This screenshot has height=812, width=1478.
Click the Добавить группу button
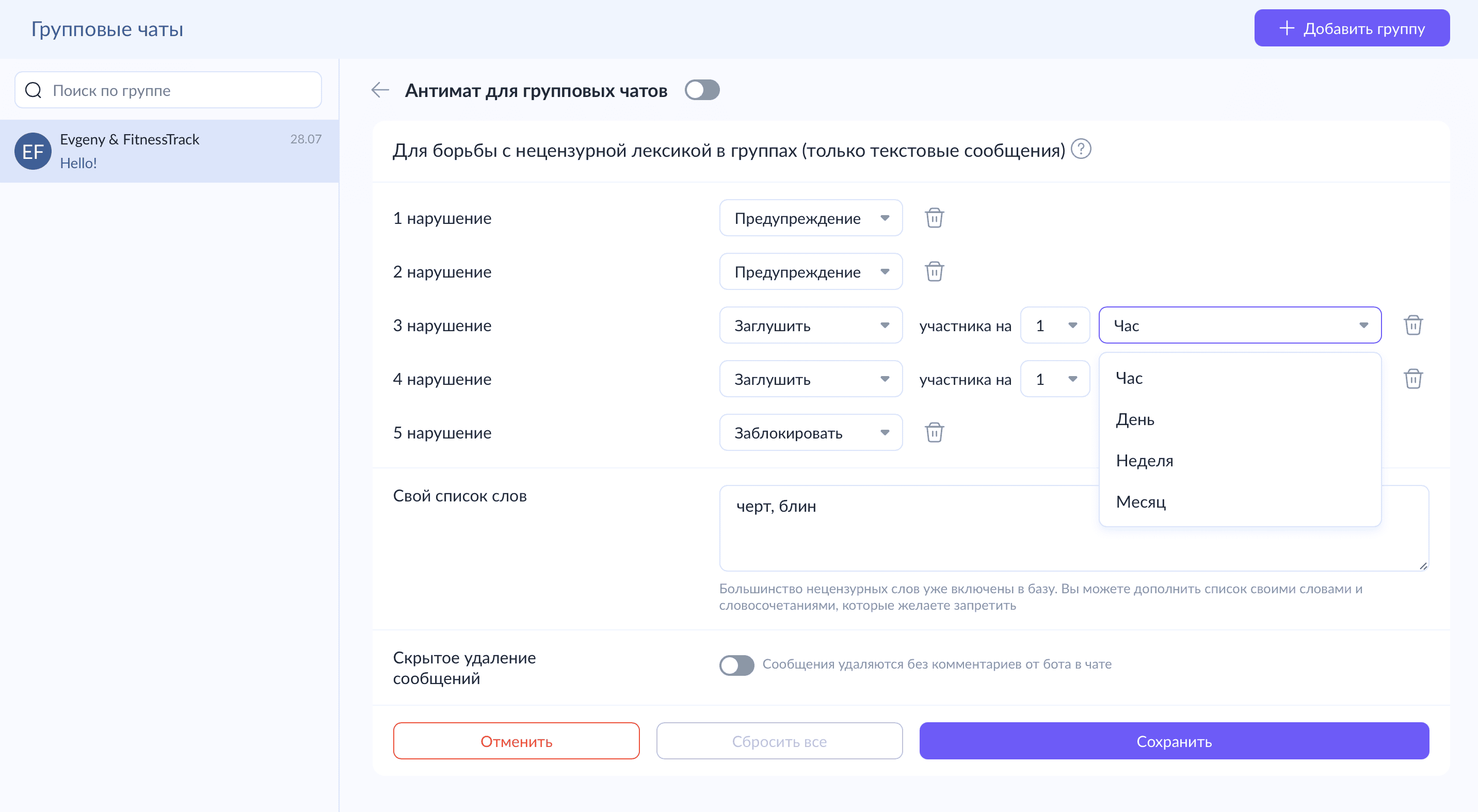[1352, 28]
